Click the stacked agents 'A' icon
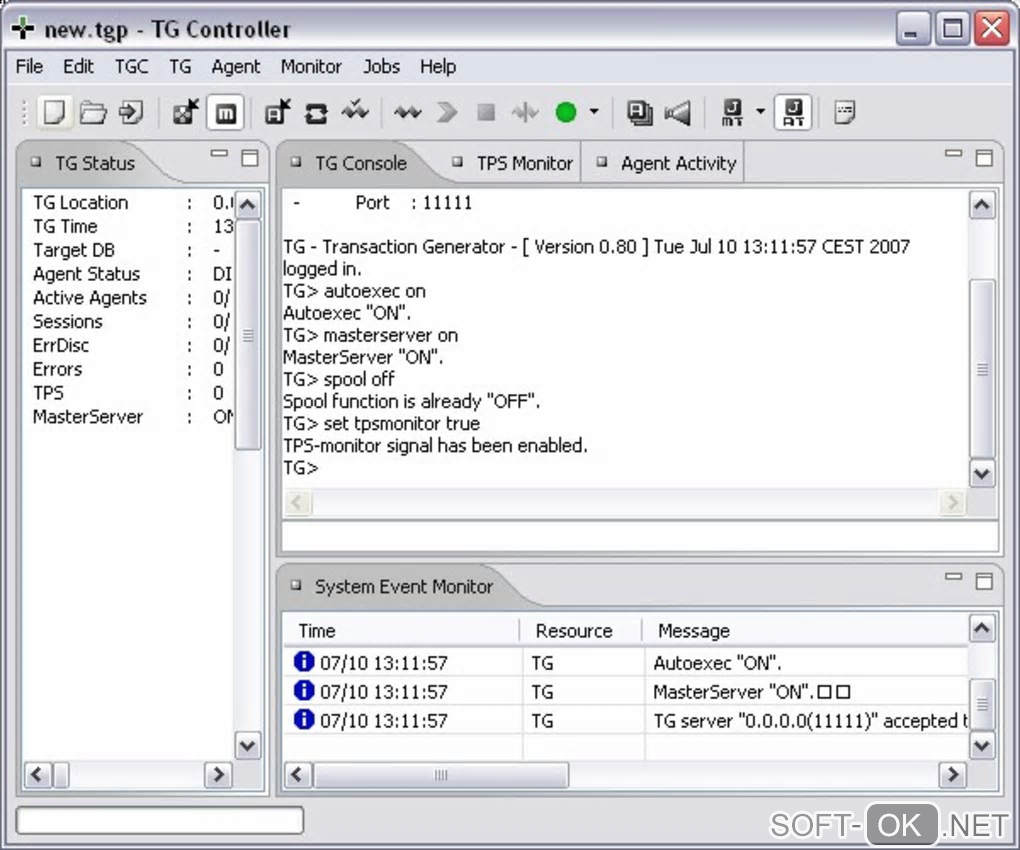This screenshot has height=850, width=1020. pos(639,113)
